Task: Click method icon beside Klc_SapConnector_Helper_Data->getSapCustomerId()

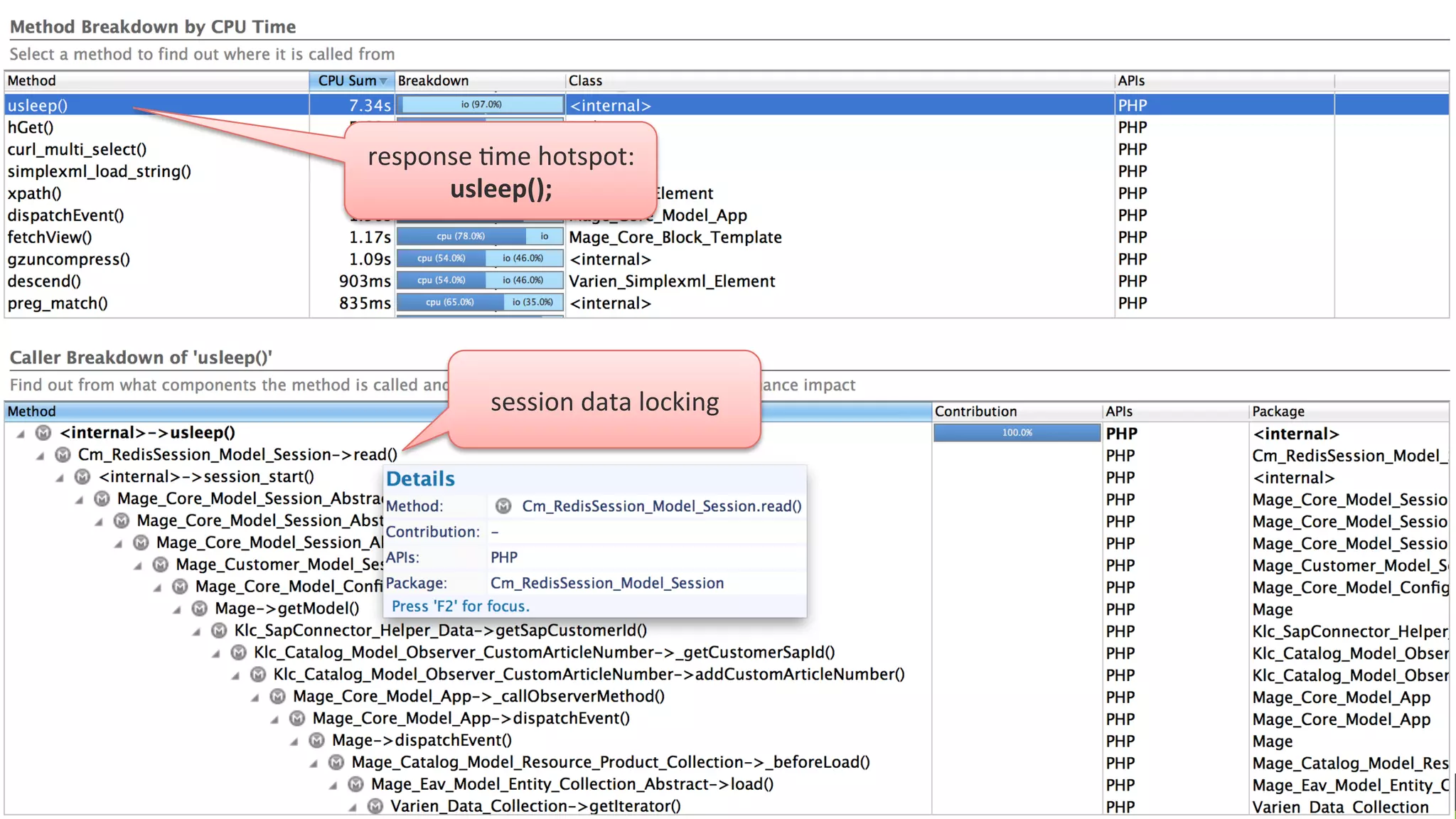Action: [x=219, y=631]
